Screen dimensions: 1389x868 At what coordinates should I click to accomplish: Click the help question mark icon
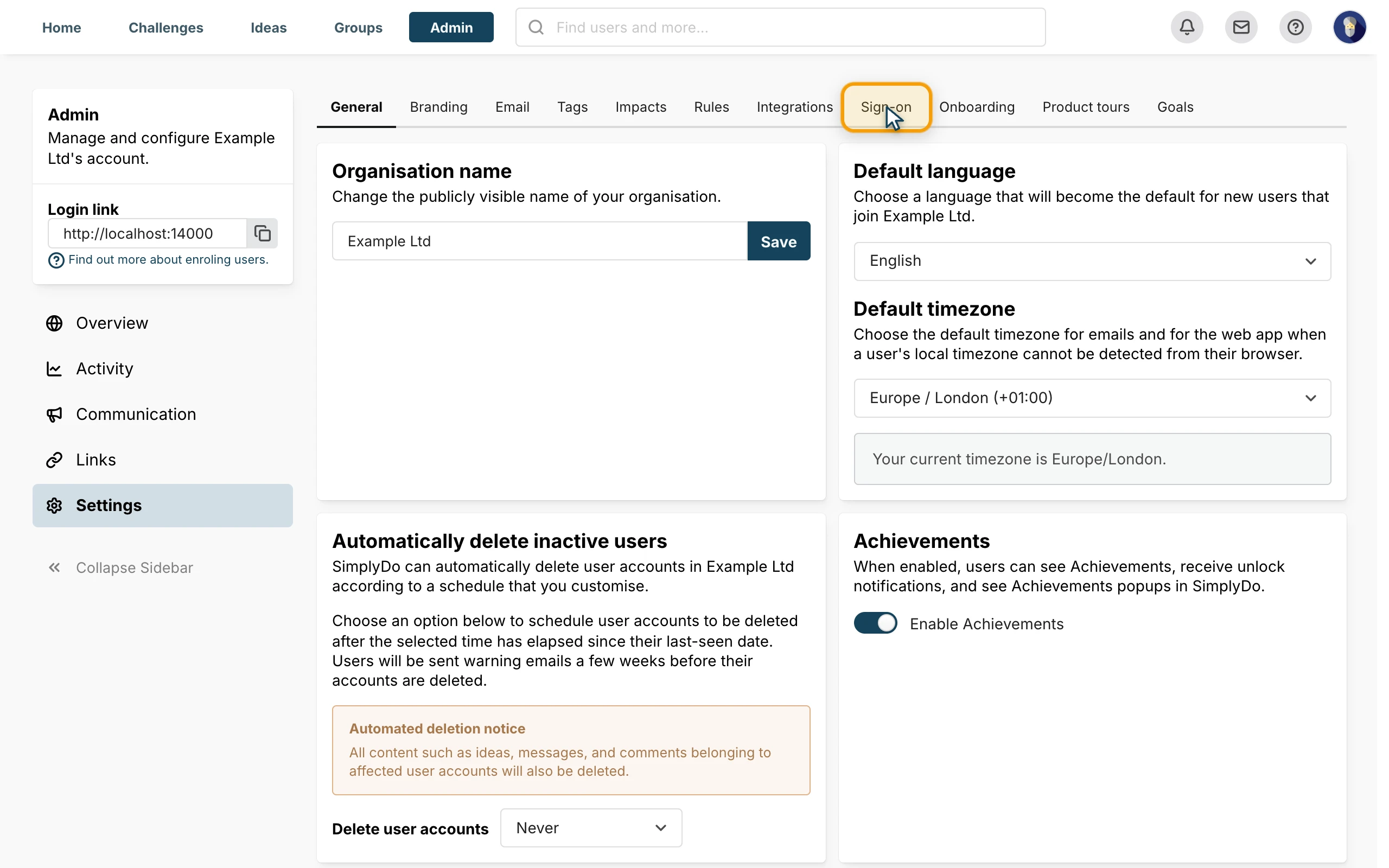click(x=1295, y=27)
